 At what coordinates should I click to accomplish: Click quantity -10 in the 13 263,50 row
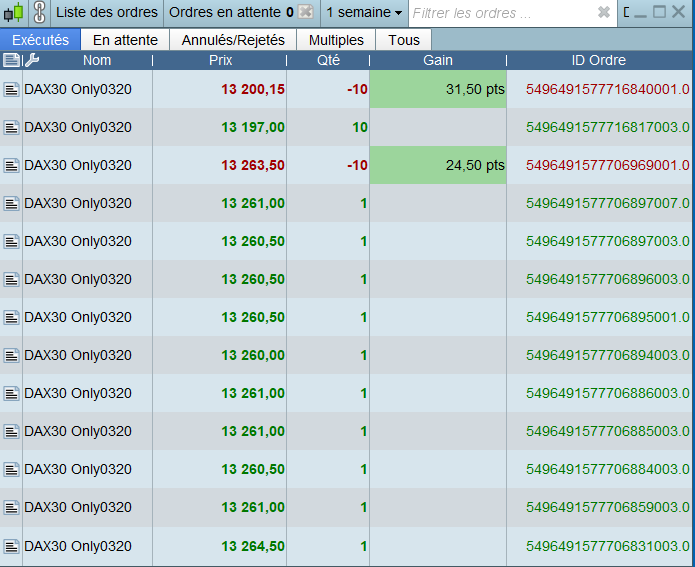(357, 165)
